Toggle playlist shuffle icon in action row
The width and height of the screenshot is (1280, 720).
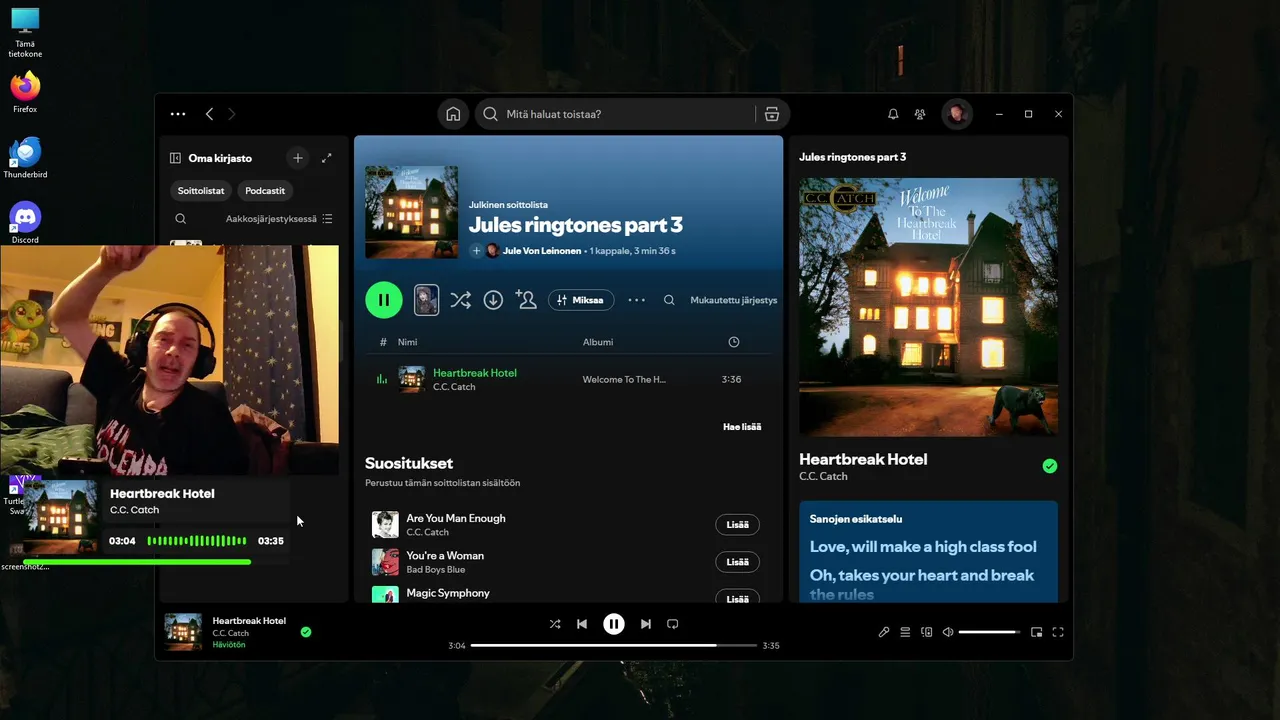[x=460, y=300]
